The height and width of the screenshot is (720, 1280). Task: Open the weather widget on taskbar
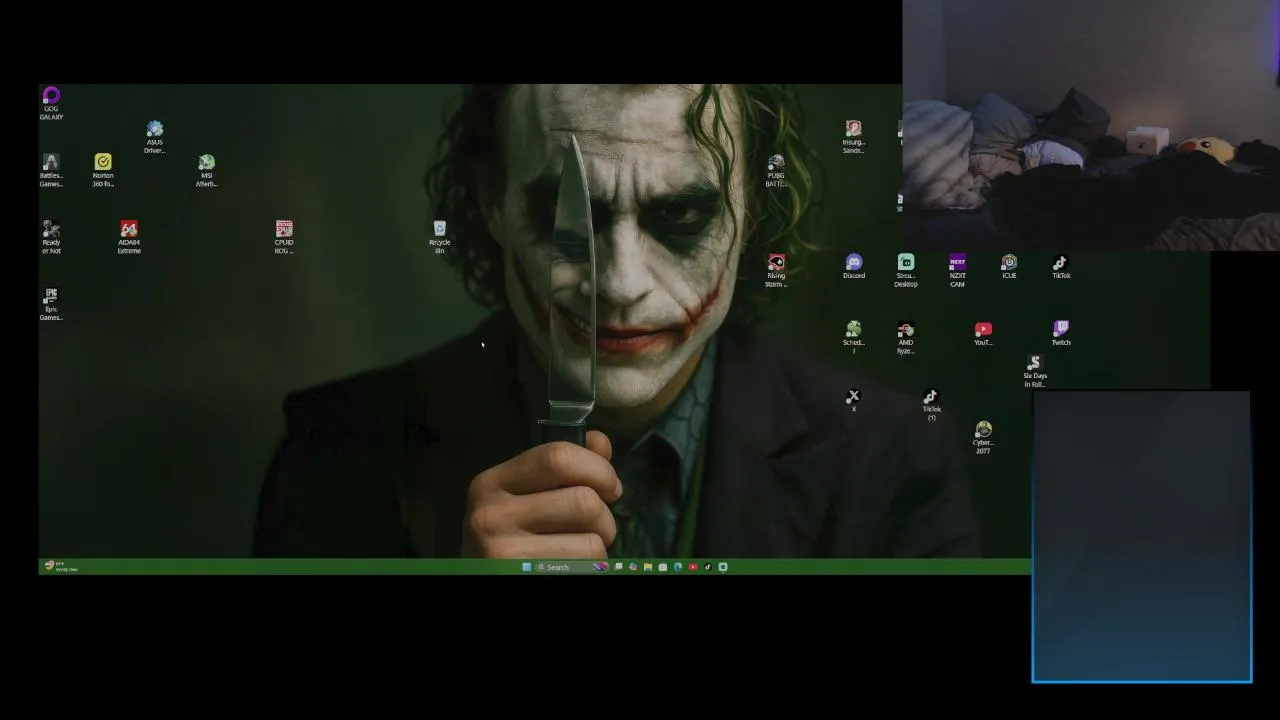(x=60, y=567)
